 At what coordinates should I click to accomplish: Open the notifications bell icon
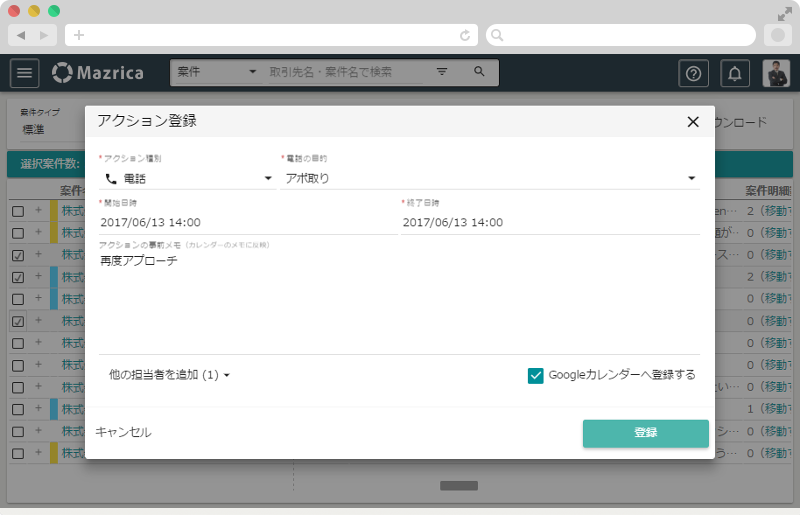[x=735, y=73]
